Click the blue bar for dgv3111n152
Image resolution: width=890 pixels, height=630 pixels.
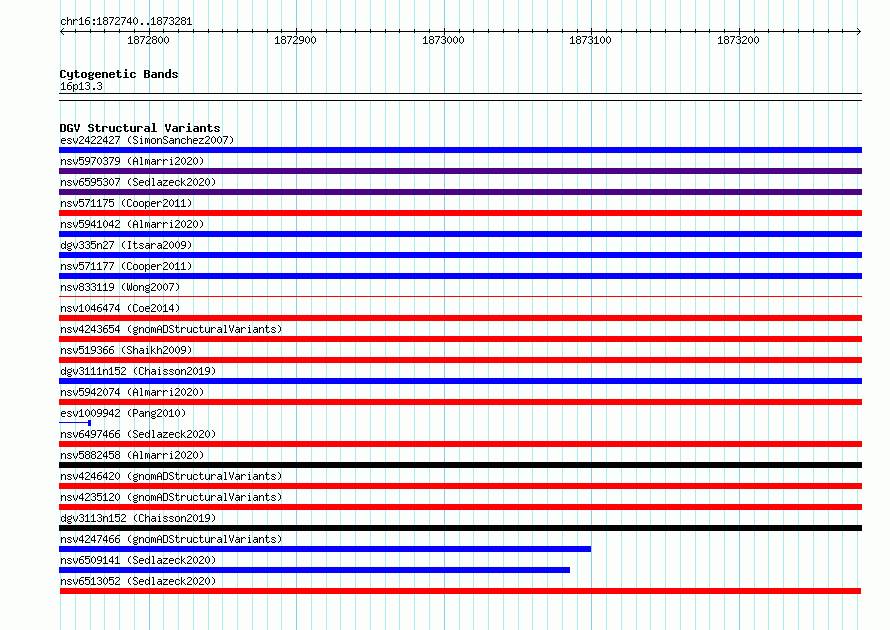(460, 381)
